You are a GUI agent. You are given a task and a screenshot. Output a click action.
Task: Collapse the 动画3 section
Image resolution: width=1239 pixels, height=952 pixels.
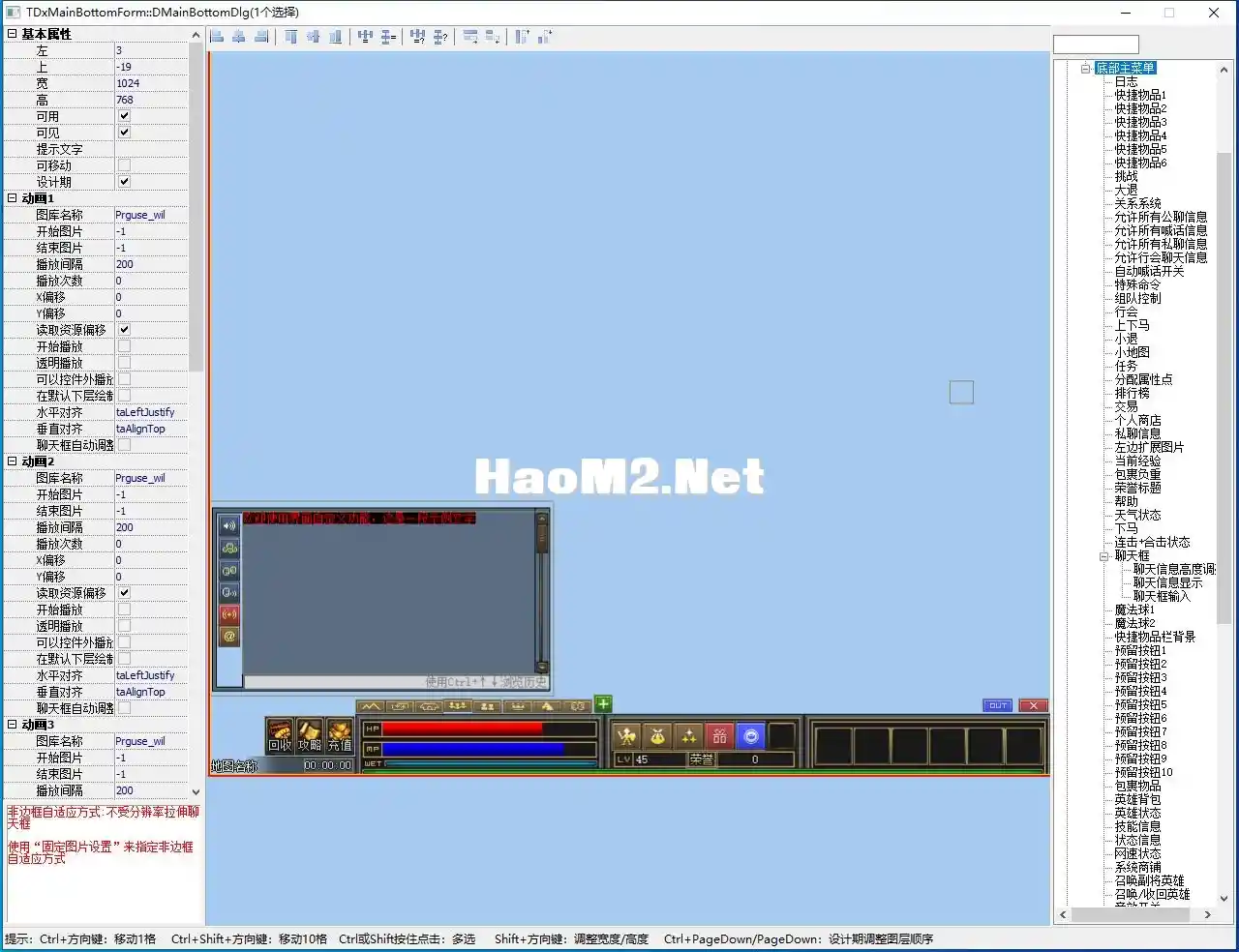pos(12,725)
